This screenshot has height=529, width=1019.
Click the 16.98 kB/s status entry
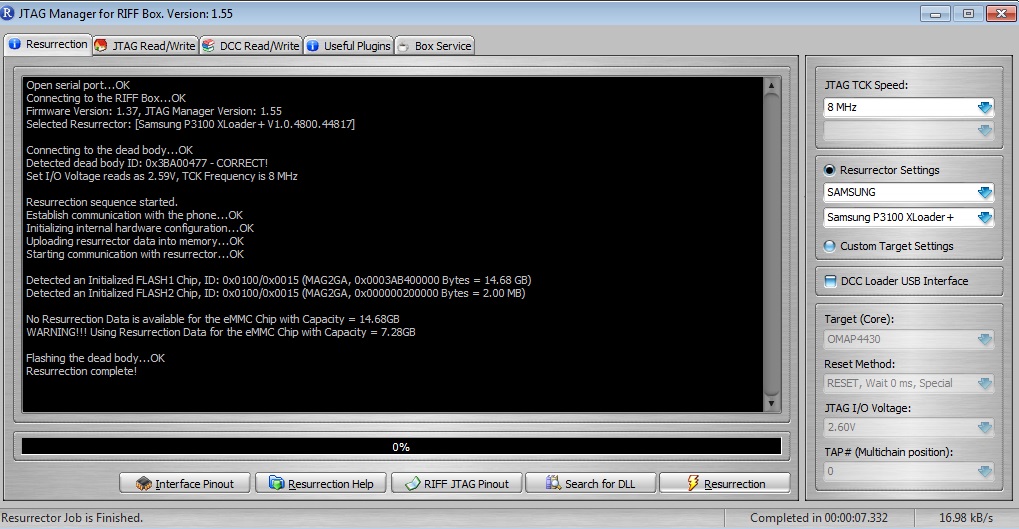[966, 518]
